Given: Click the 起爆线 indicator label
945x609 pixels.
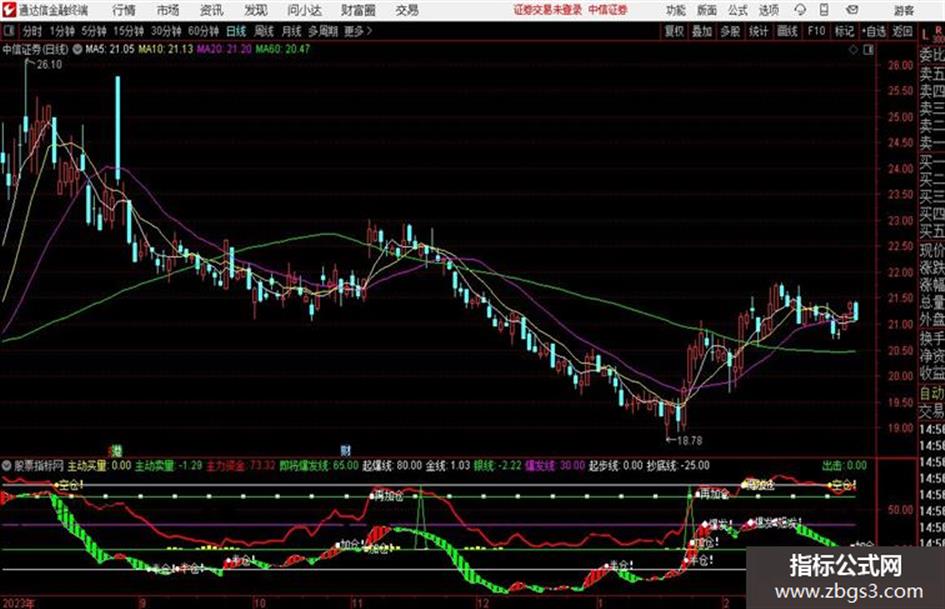Looking at the screenshot, I should (x=377, y=465).
